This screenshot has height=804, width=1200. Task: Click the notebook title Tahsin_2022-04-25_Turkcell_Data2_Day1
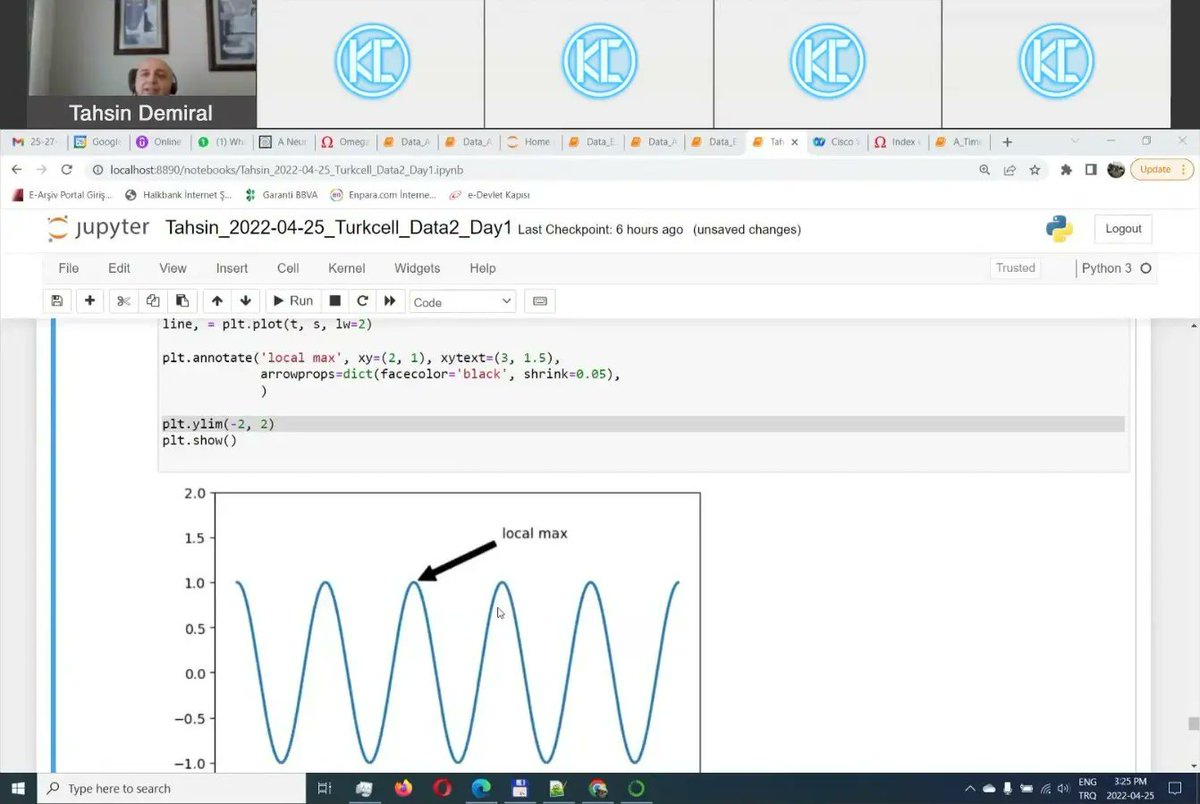339,229
